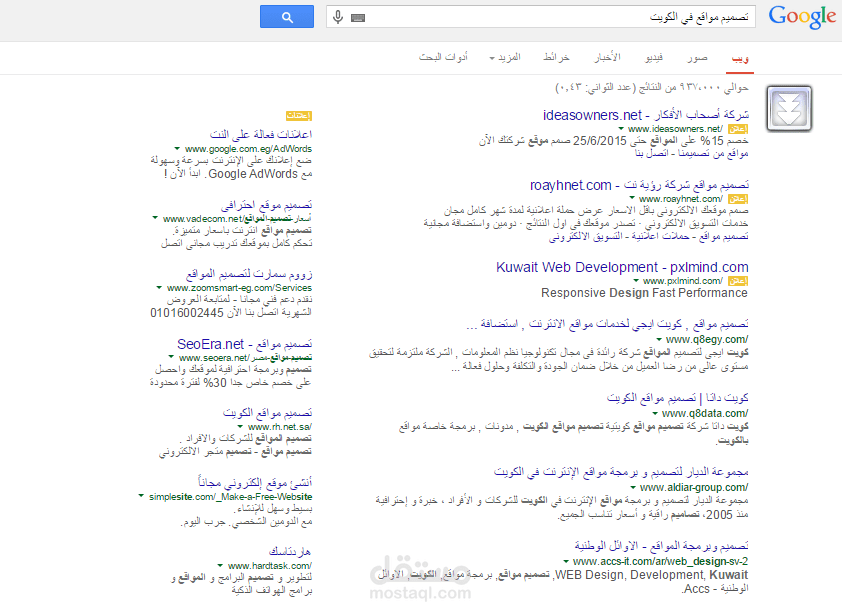This screenshot has width=842, height=614.
Task: Click the ad badge beside www.ideasowners.net
Action: tap(738, 129)
